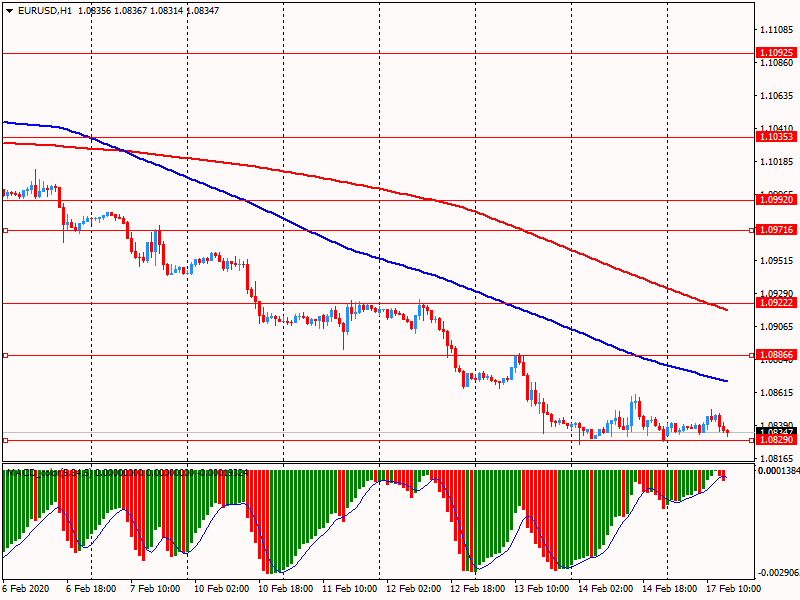Image resolution: width=800 pixels, height=600 pixels.
Task: Open the chart menu triangle beside EURUSD,H1
Action: [x=10, y=10]
